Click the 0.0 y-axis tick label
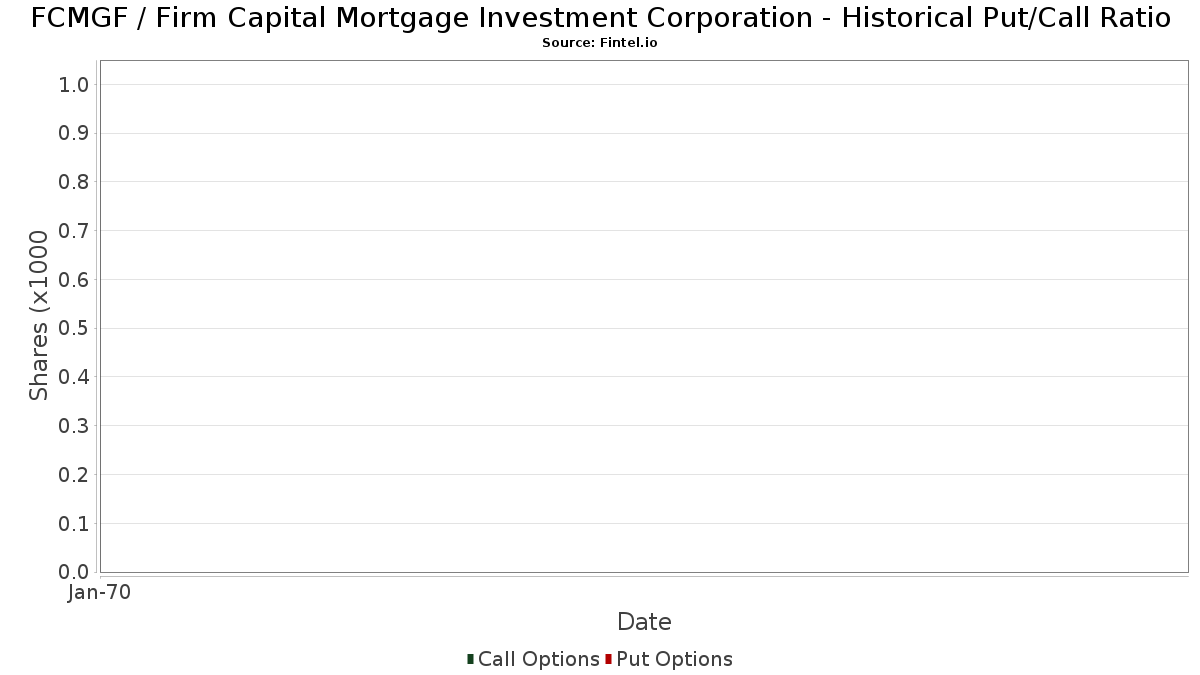 pos(74,572)
